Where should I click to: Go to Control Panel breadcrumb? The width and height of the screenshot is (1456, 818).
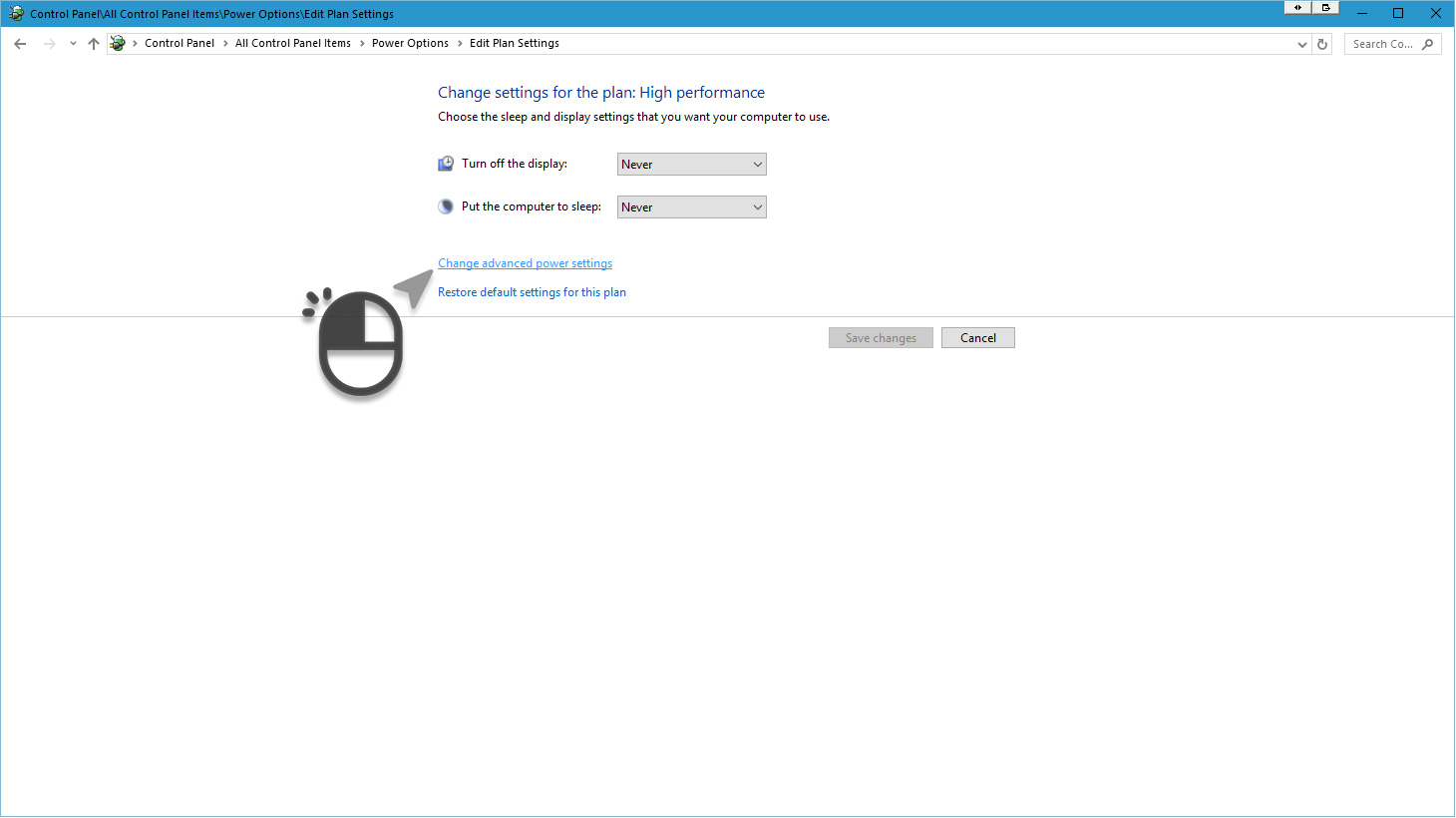coord(180,44)
